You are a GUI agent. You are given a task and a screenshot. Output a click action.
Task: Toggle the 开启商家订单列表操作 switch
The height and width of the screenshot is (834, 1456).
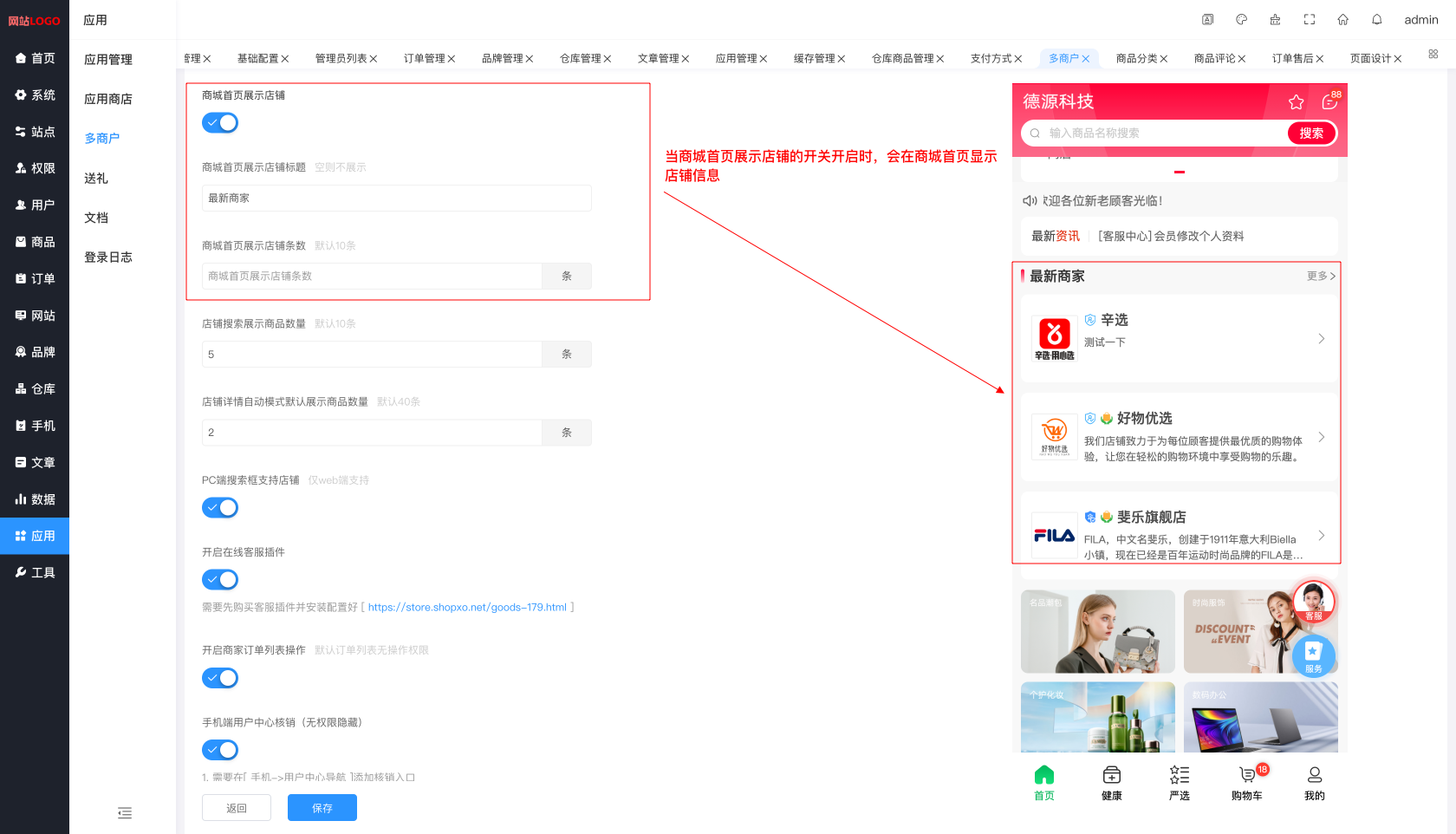tap(220, 678)
